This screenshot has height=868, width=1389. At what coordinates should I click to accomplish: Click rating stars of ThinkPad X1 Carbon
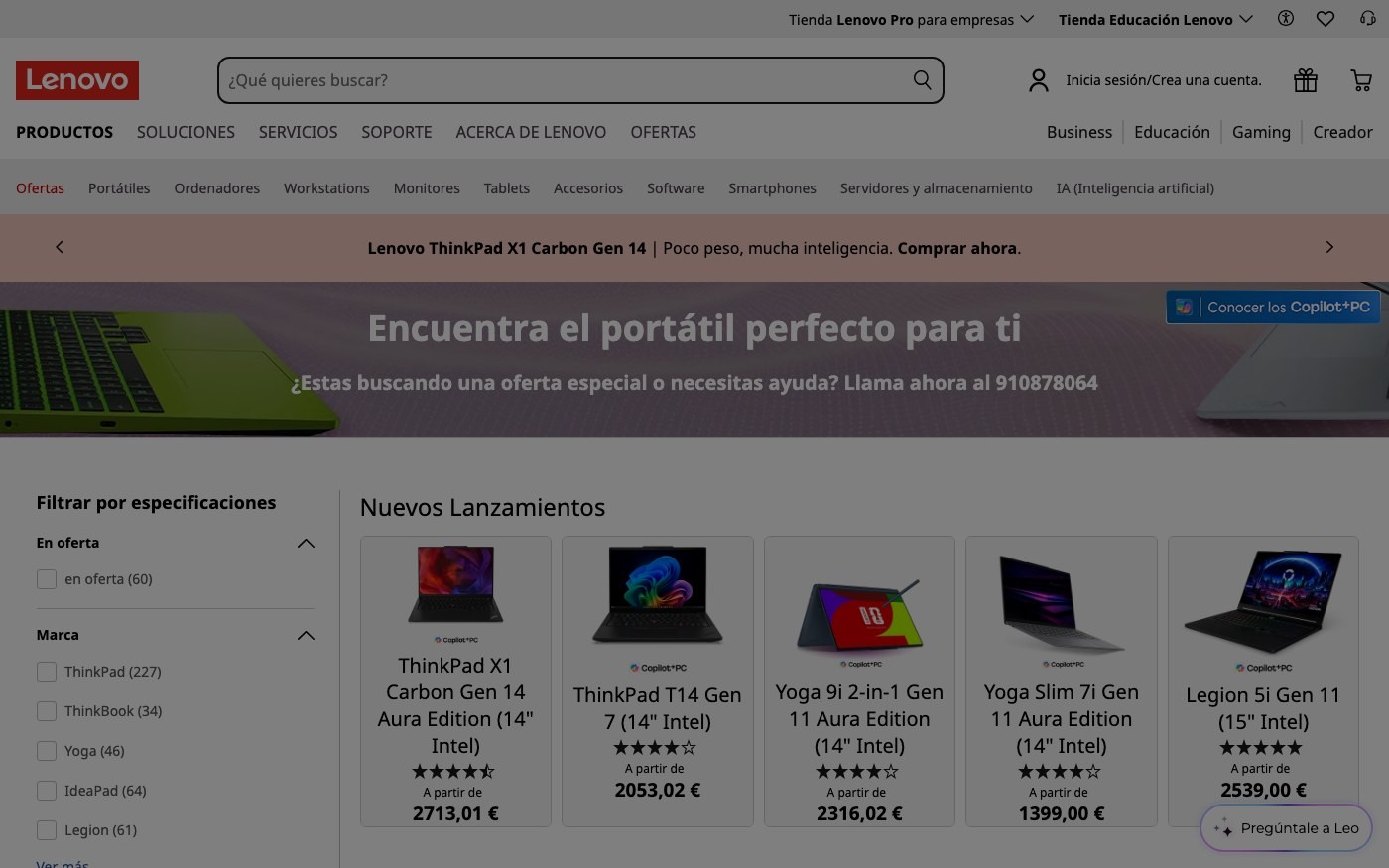tap(453, 771)
